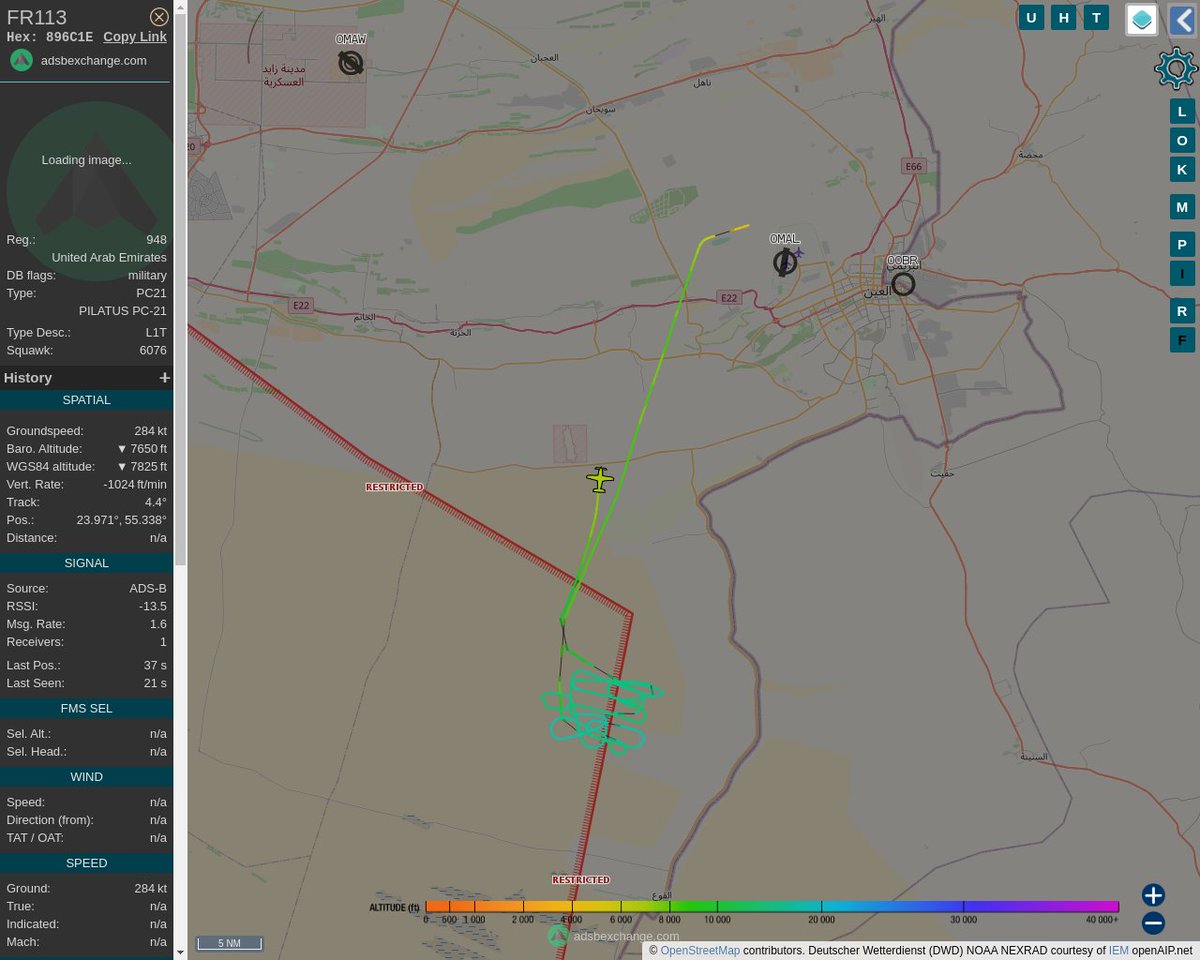Click the FMS SEL section header
This screenshot has height=960, width=1200.
pos(86,708)
